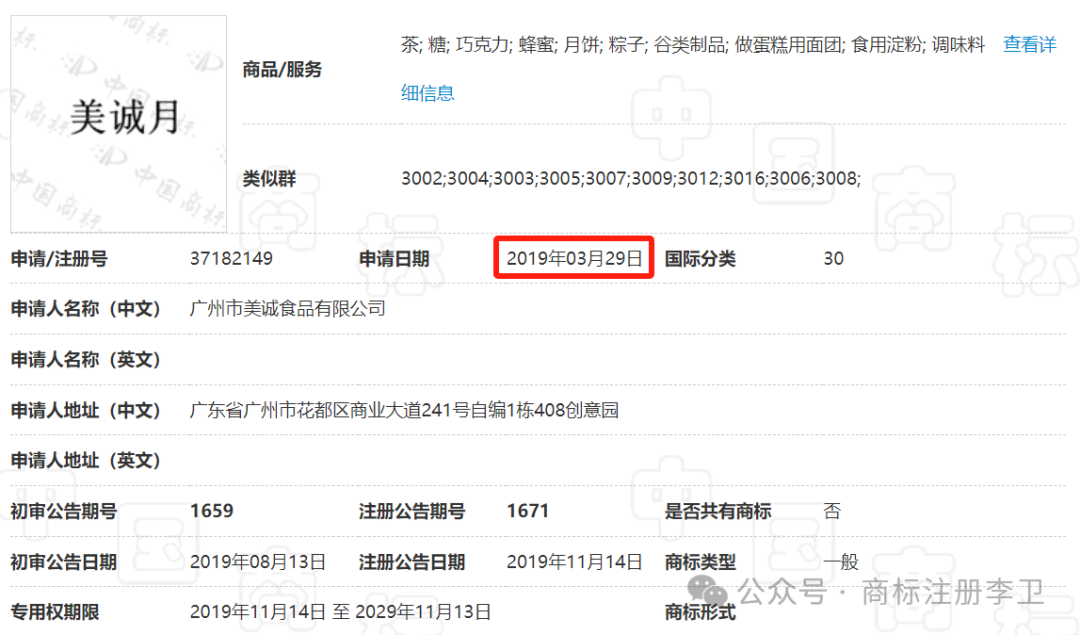
Task: Click the 专用权期限 label
Action: point(55,612)
